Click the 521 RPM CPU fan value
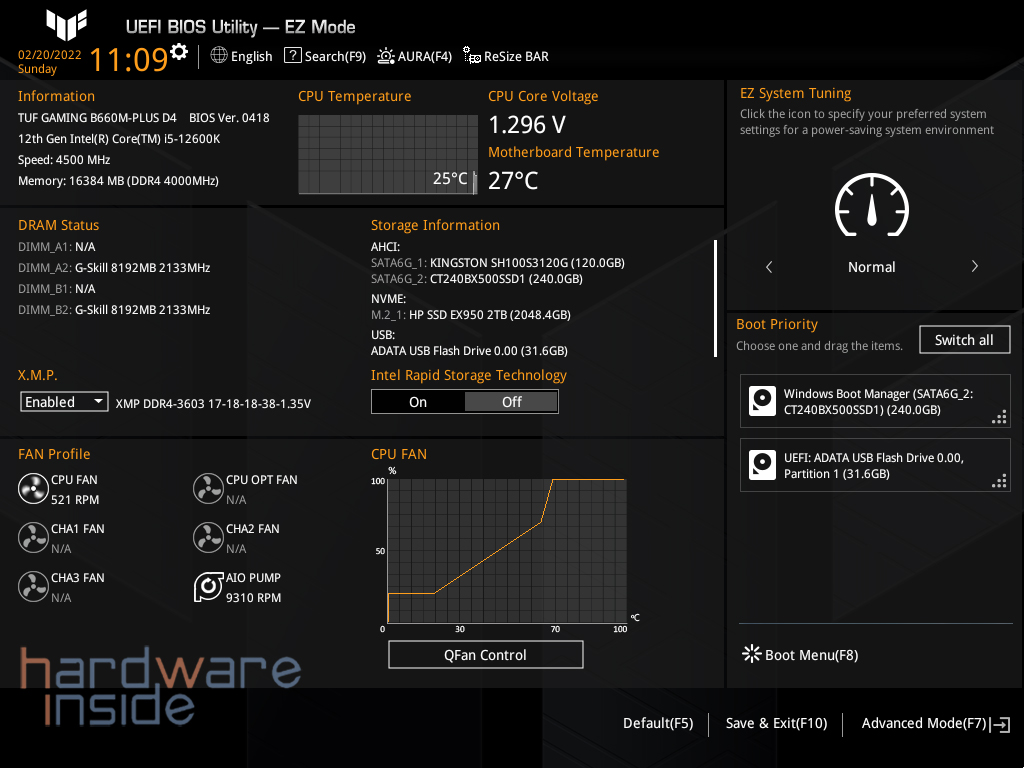The width and height of the screenshot is (1024, 768). pos(75,500)
